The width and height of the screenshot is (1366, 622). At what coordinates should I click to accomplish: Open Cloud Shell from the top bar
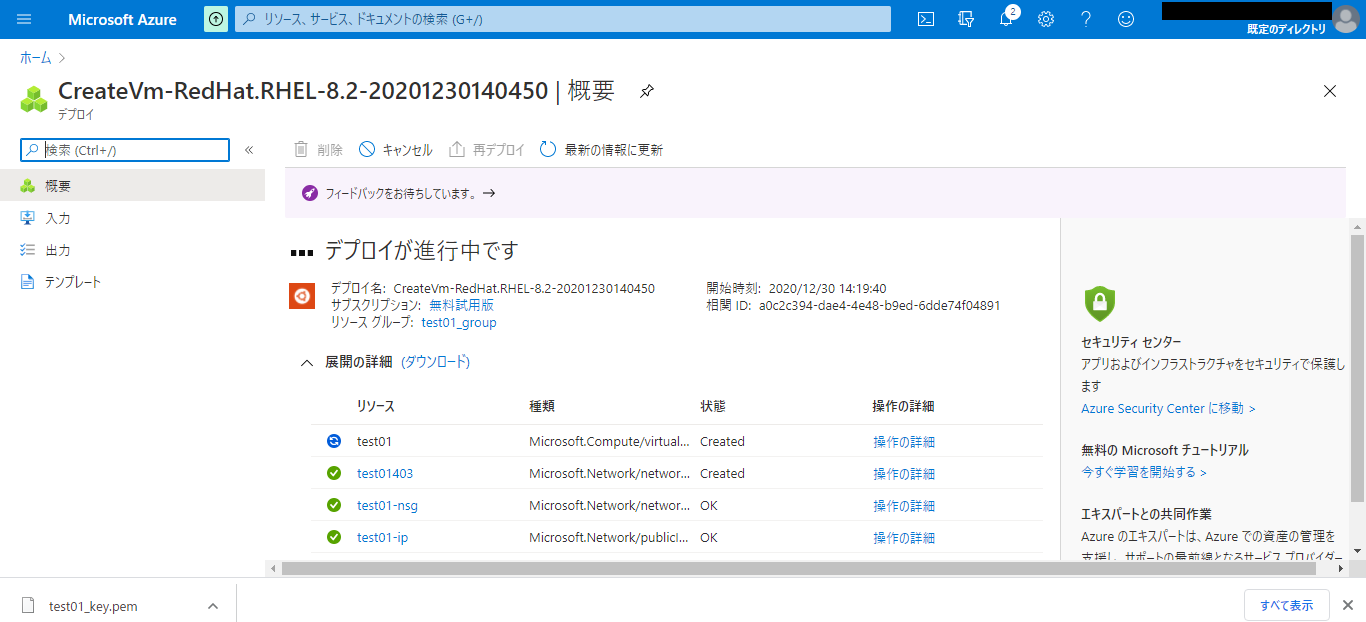tap(926, 19)
